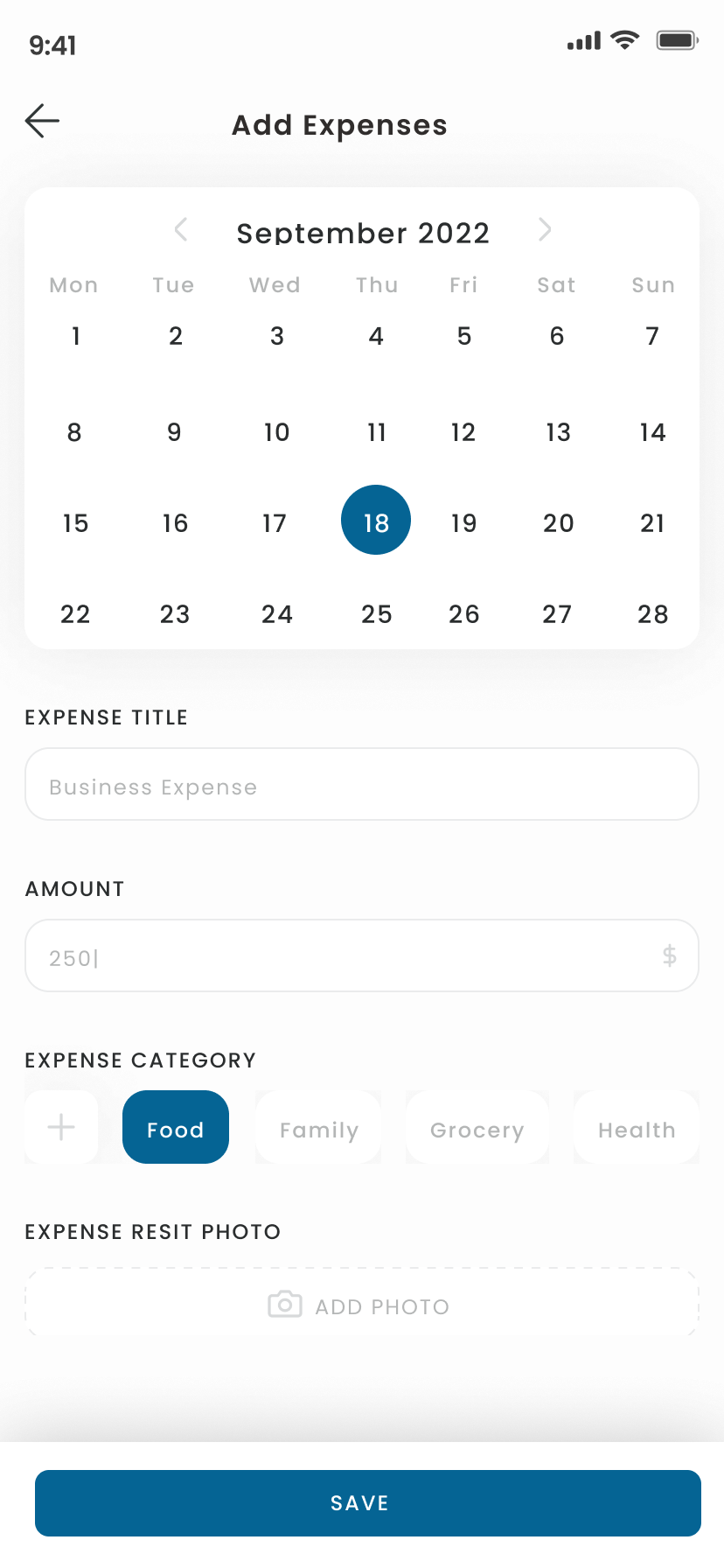Go to next month chevron
724x1568 pixels.
tap(545, 229)
